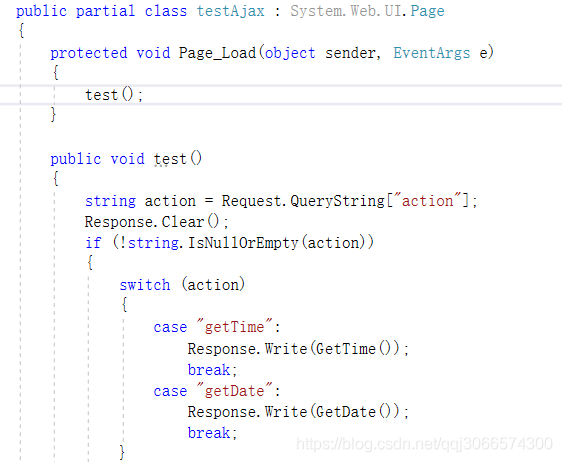Click the closing brace of the switch block

122,452
